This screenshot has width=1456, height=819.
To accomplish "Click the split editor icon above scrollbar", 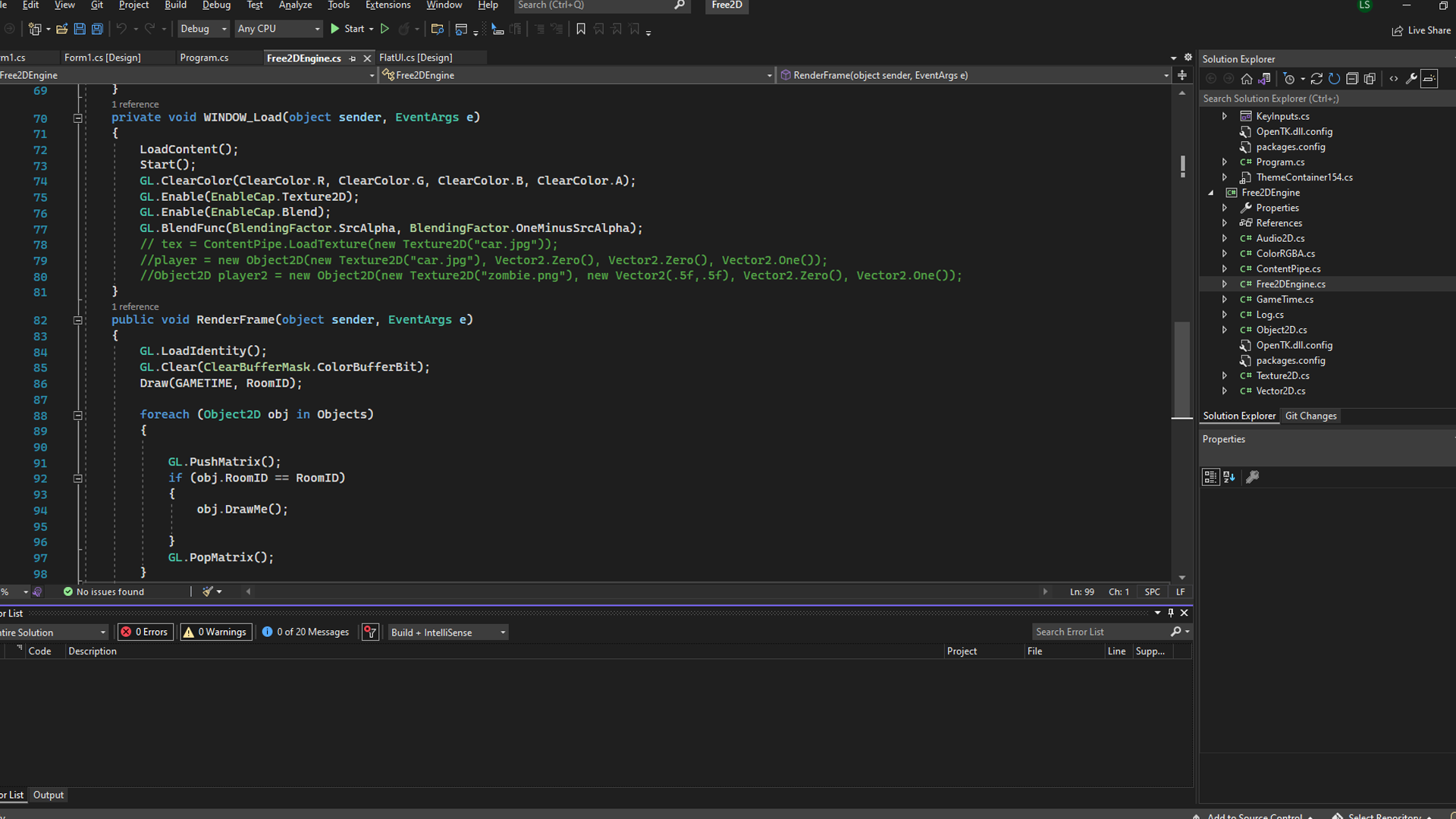I will point(1181,75).
